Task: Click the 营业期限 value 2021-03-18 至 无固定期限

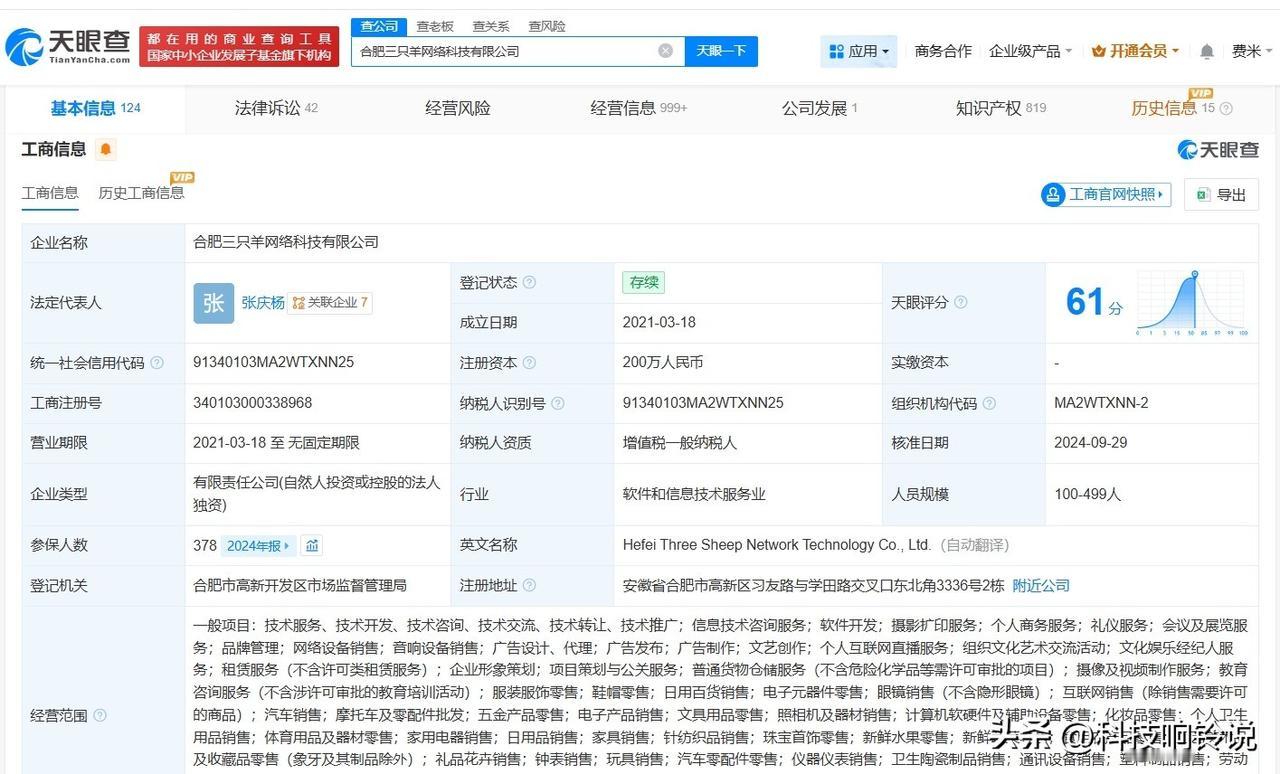Action: coord(276,443)
